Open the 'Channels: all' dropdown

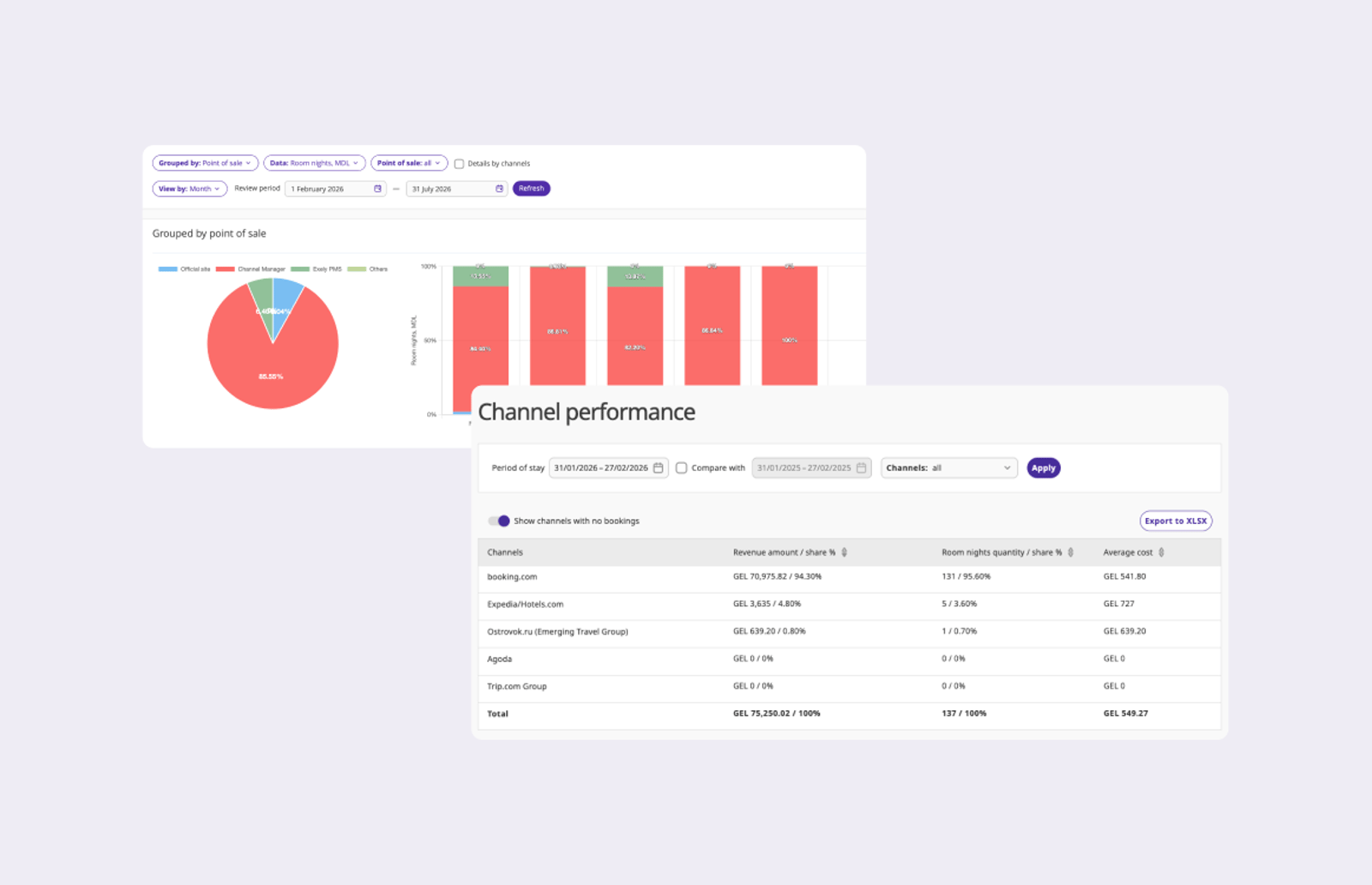pos(949,468)
